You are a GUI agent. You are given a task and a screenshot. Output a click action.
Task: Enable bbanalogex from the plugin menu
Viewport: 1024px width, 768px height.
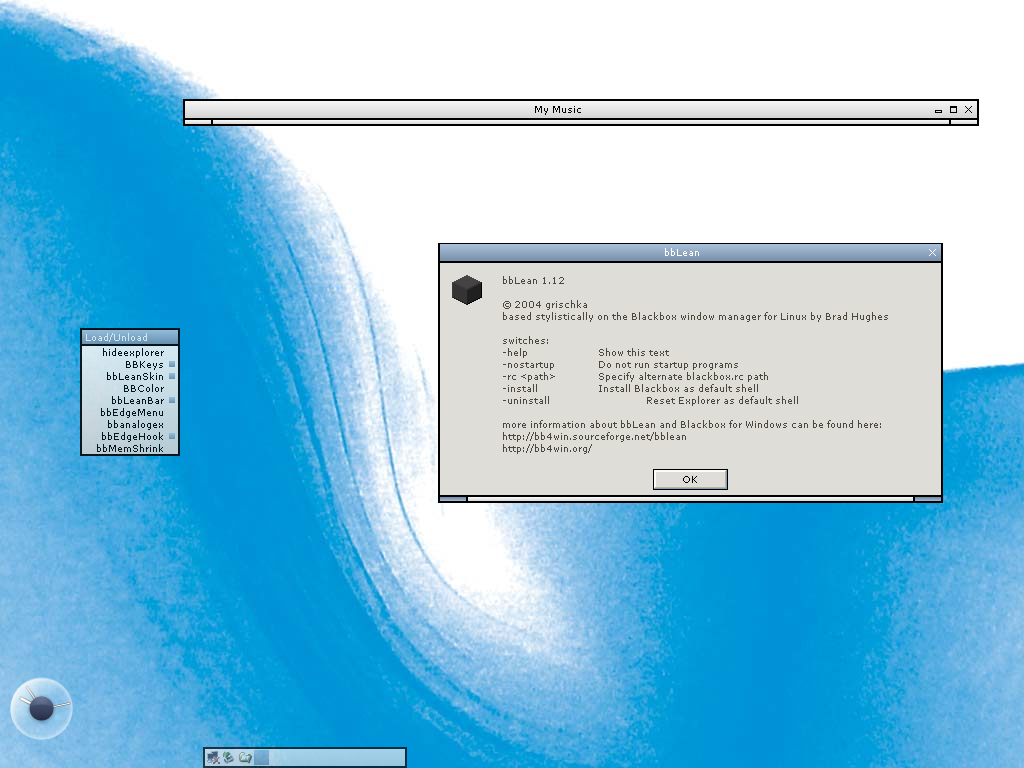tap(135, 425)
